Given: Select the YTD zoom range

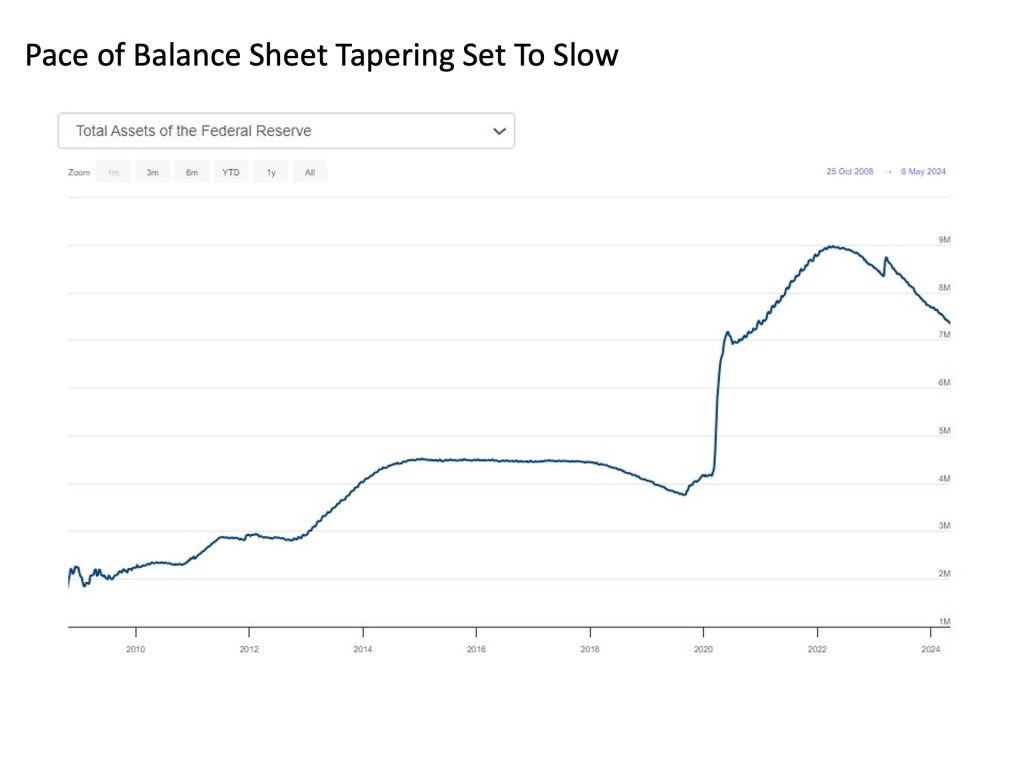Looking at the screenshot, I should pos(231,173).
